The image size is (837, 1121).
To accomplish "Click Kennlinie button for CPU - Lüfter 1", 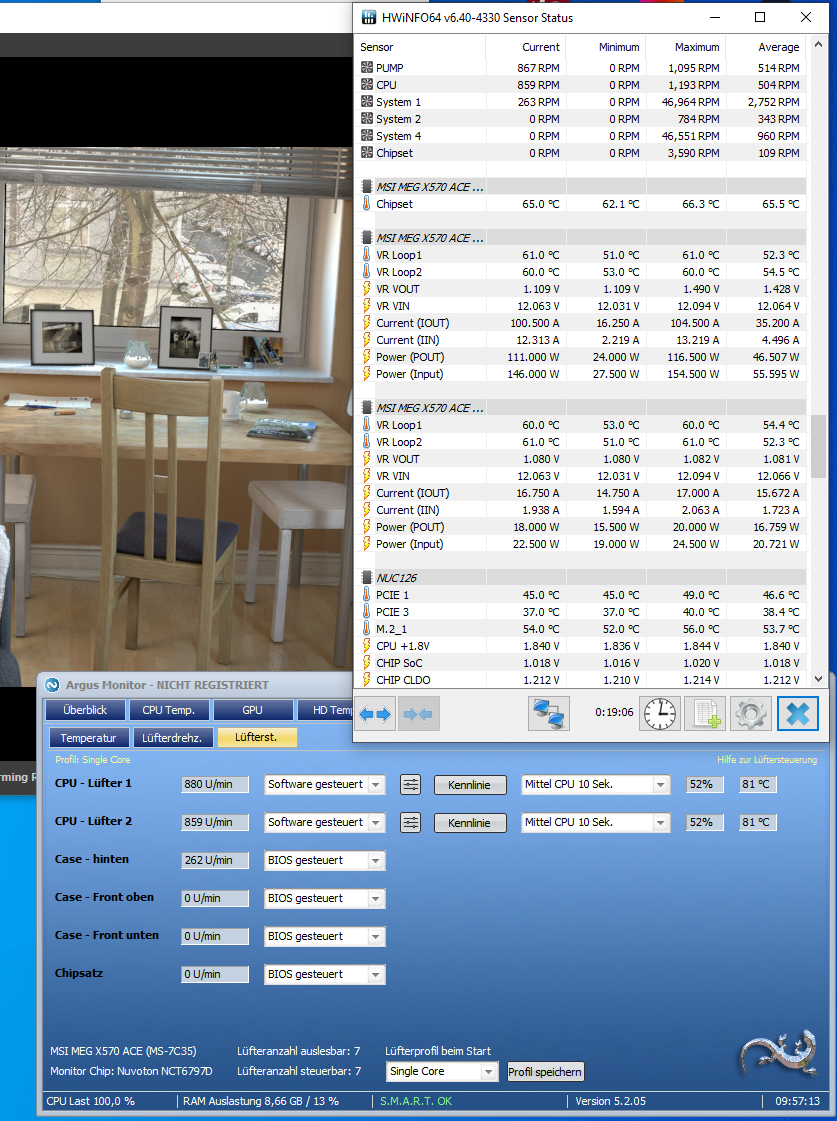I will tap(470, 784).
